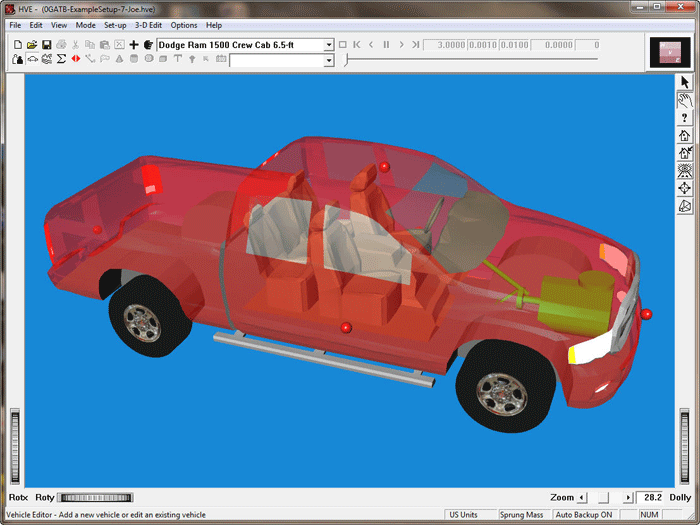700x525 pixels.
Task: Save the case with the floppy disk icon
Action: point(46,45)
